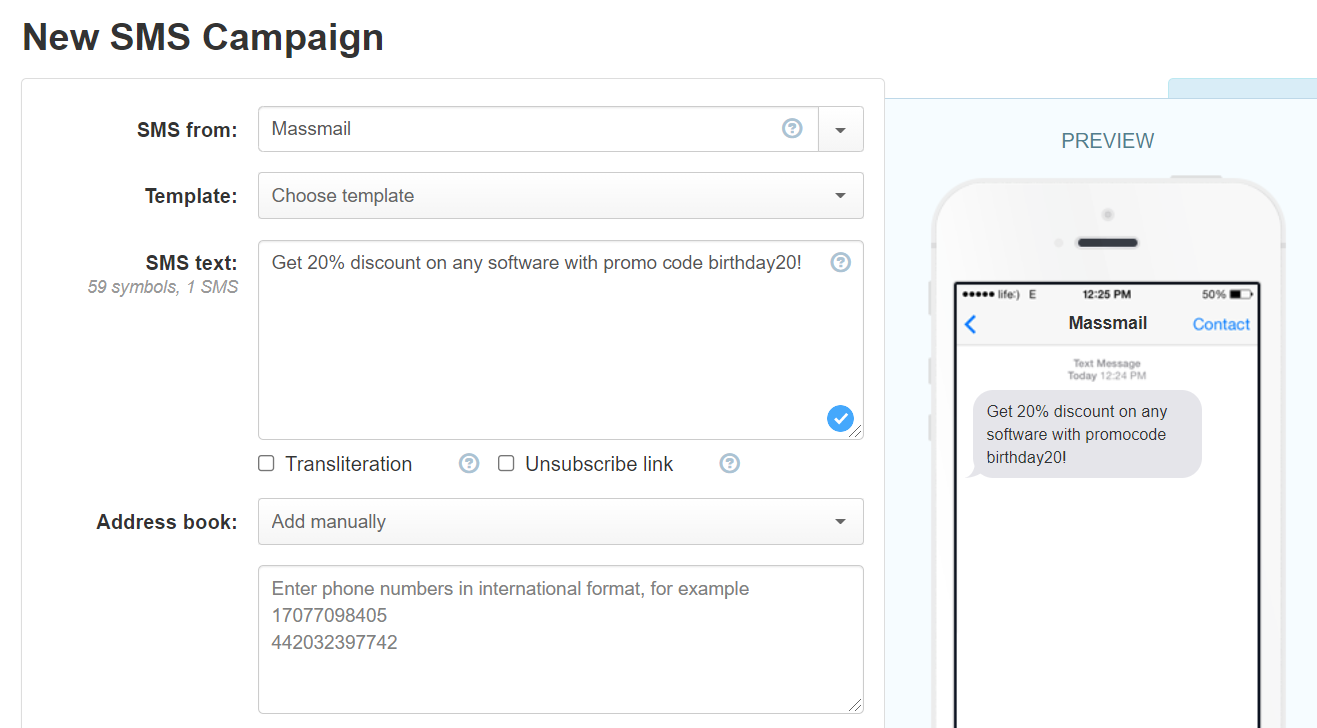Image resolution: width=1317 pixels, height=728 pixels.
Task: Select the PREVIEW tab heading
Action: coord(1106,141)
